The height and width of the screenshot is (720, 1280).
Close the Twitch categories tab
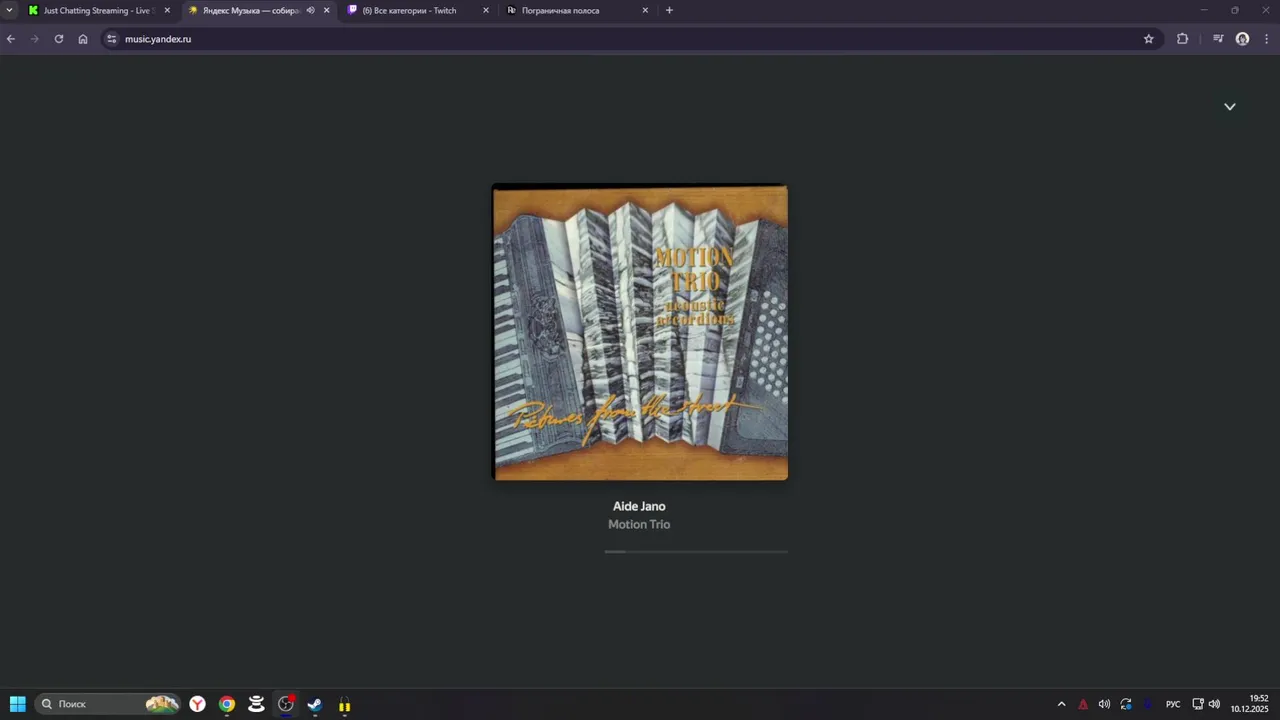486,10
